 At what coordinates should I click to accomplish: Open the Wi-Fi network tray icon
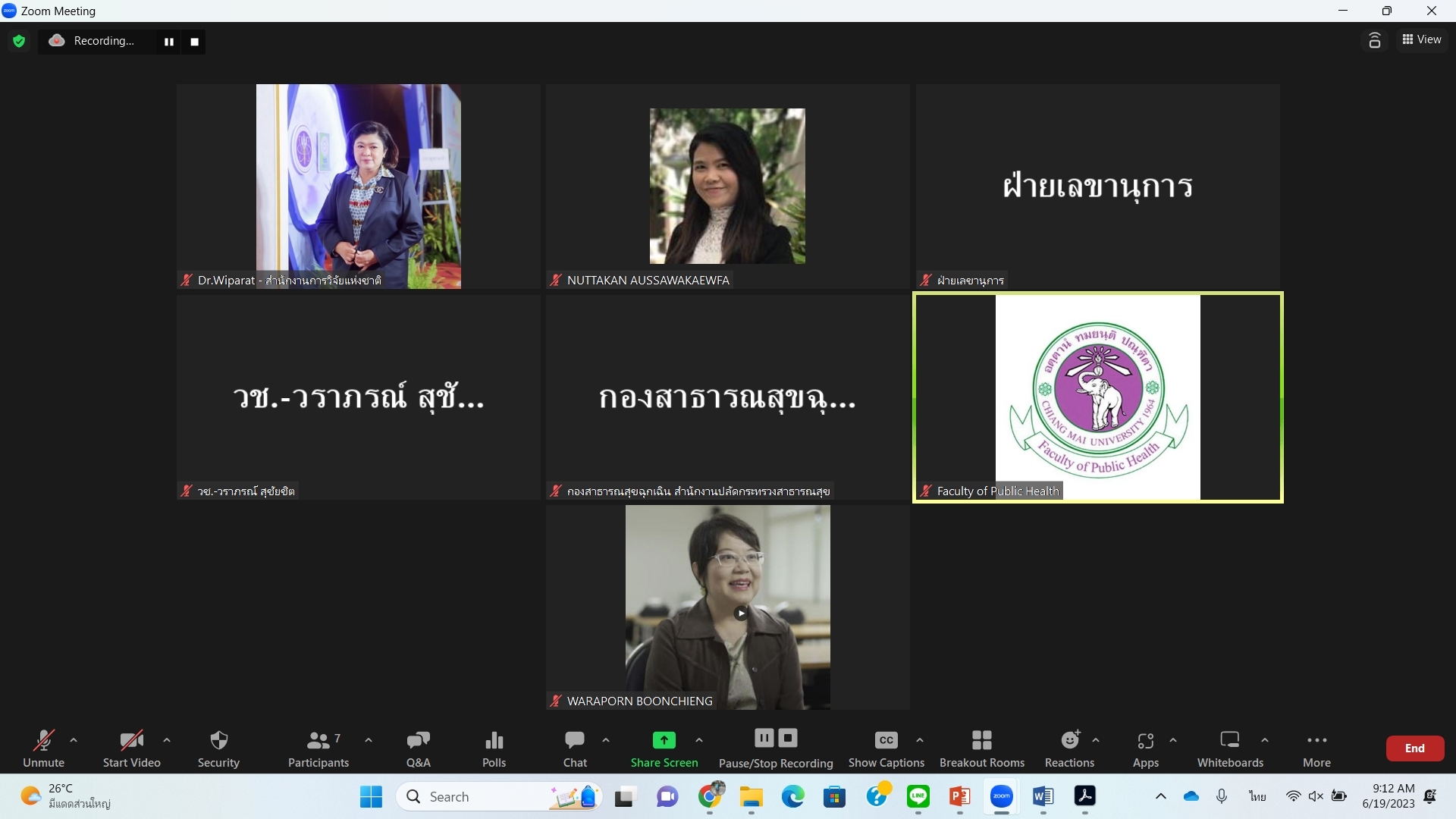coord(1293,796)
